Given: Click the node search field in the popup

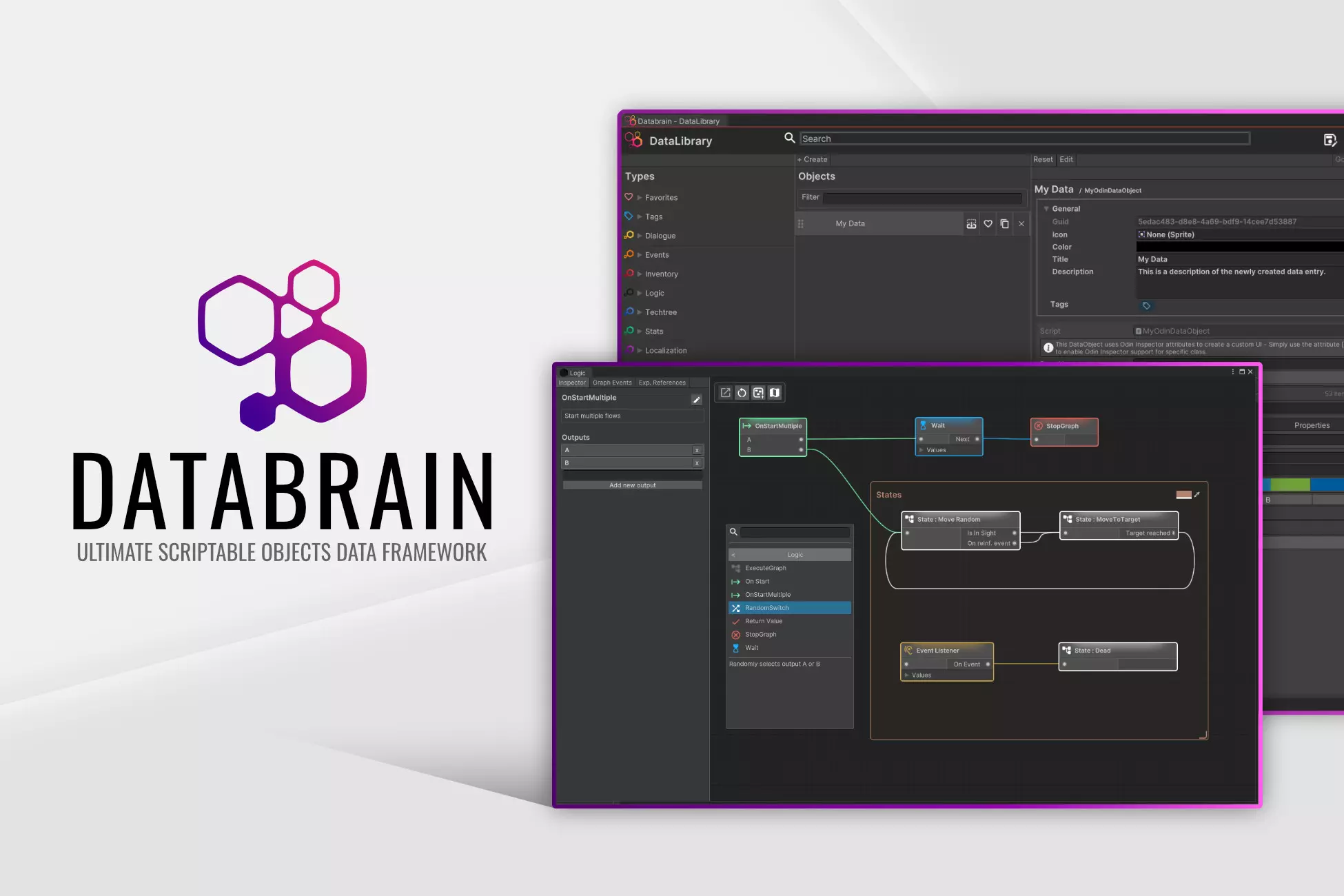Looking at the screenshot, I should (x=795, y=532).
